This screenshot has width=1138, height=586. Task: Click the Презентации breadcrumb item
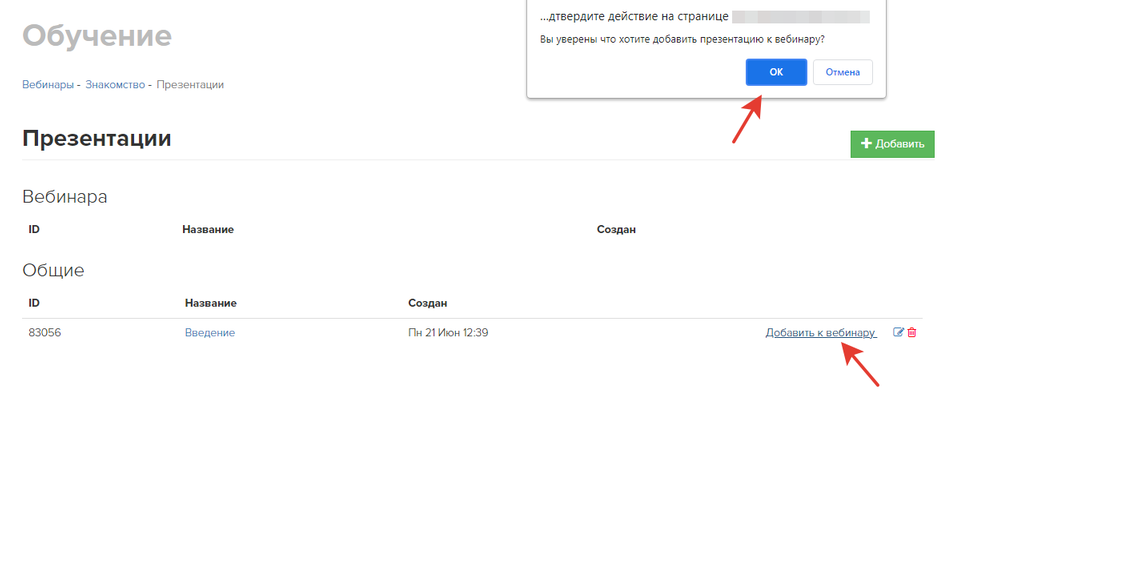tap(190, 85)
